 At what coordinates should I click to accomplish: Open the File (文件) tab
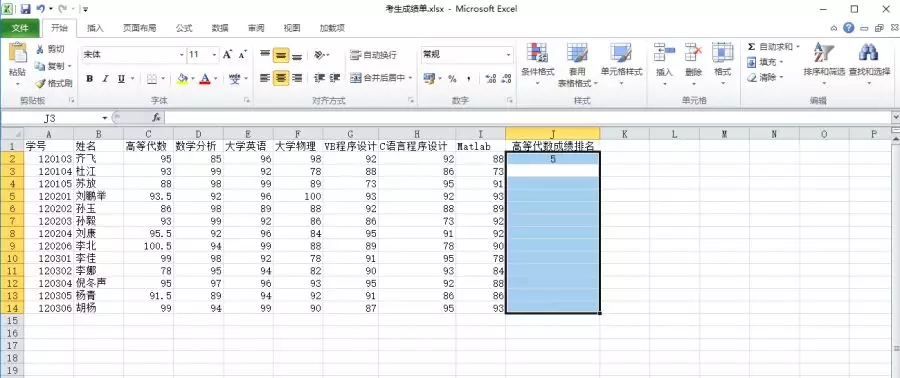click(20, 28)
